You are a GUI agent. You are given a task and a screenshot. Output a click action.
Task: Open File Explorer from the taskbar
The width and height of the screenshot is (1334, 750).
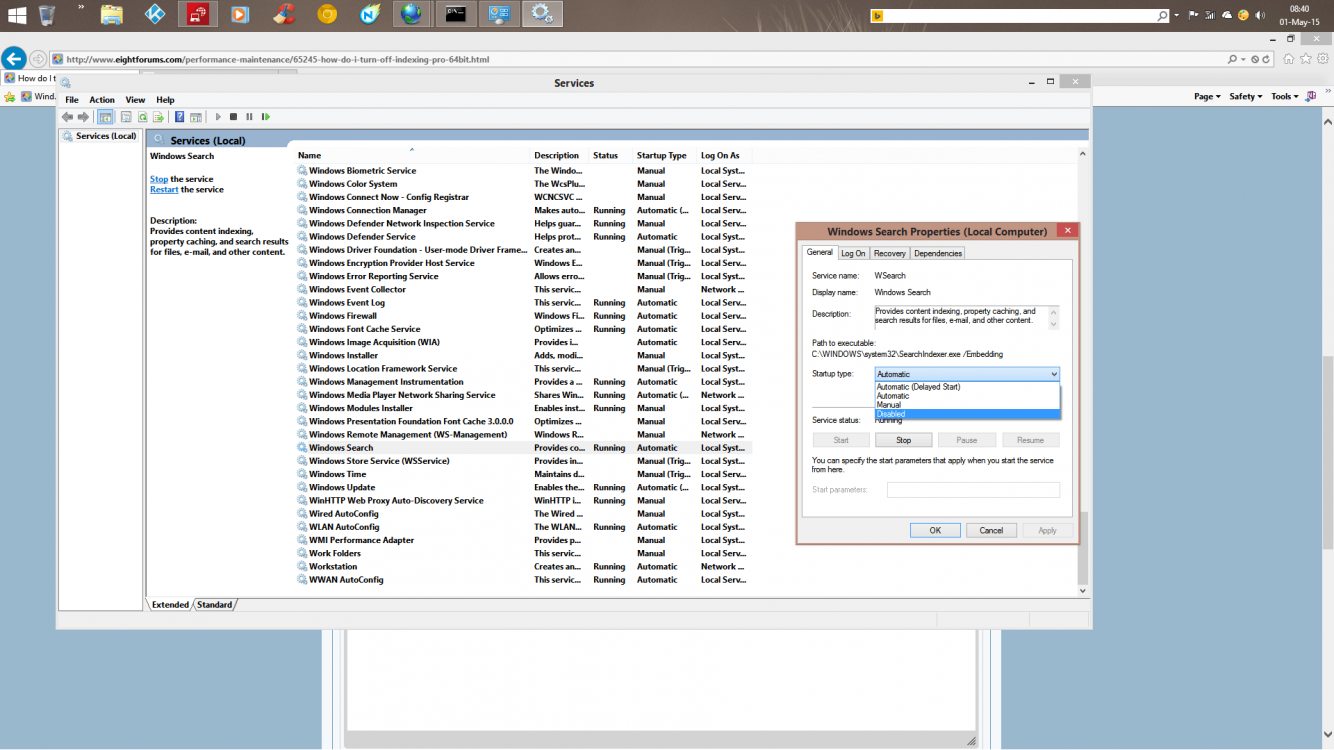(x=112, y=15)
